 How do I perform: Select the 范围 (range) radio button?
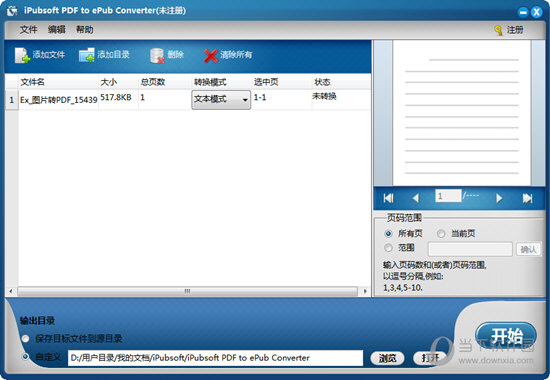pyautogui.click(x=388, y=248)
